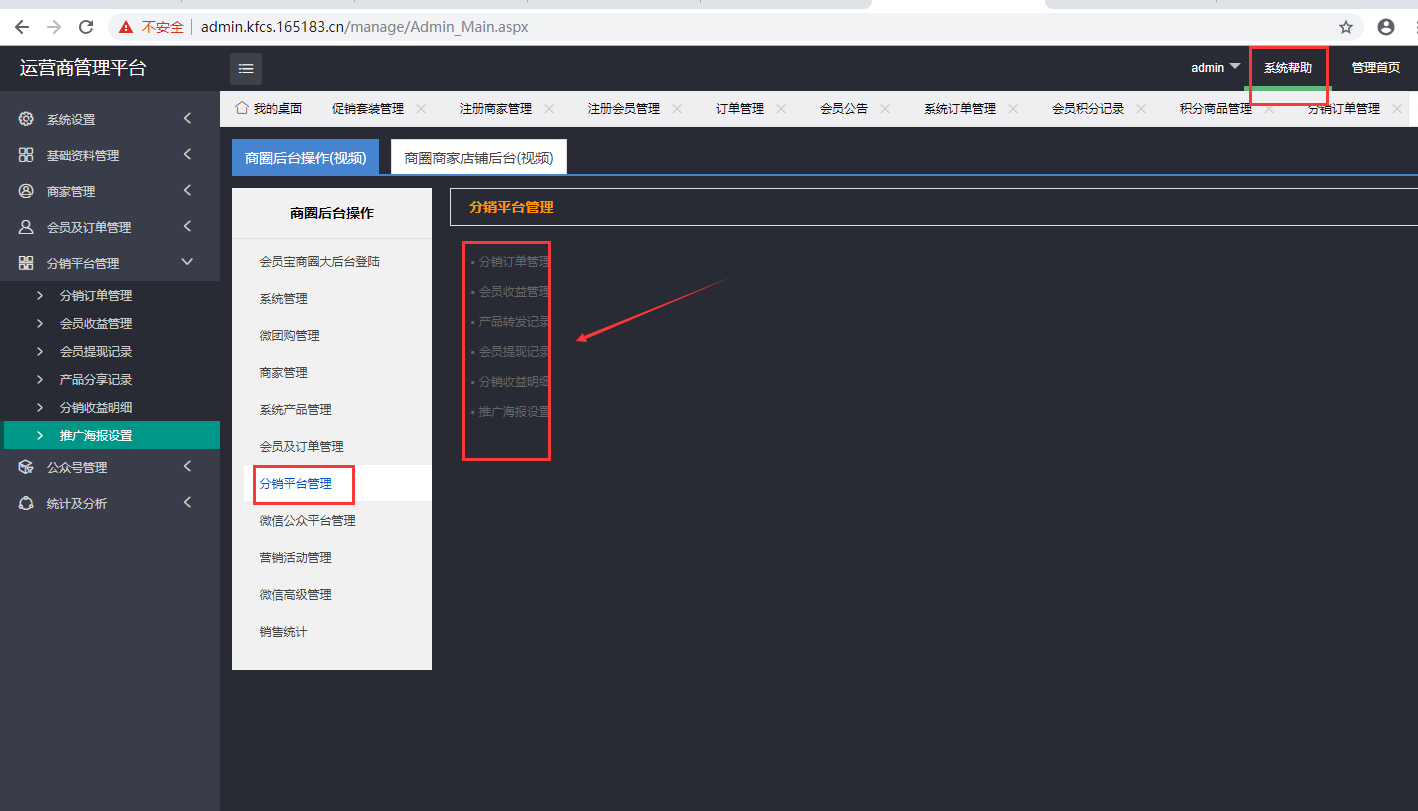This screenshot has height=811, width=1418.
Task: Close the 促销套装管理 tab
Action: (x=421, y=109)
